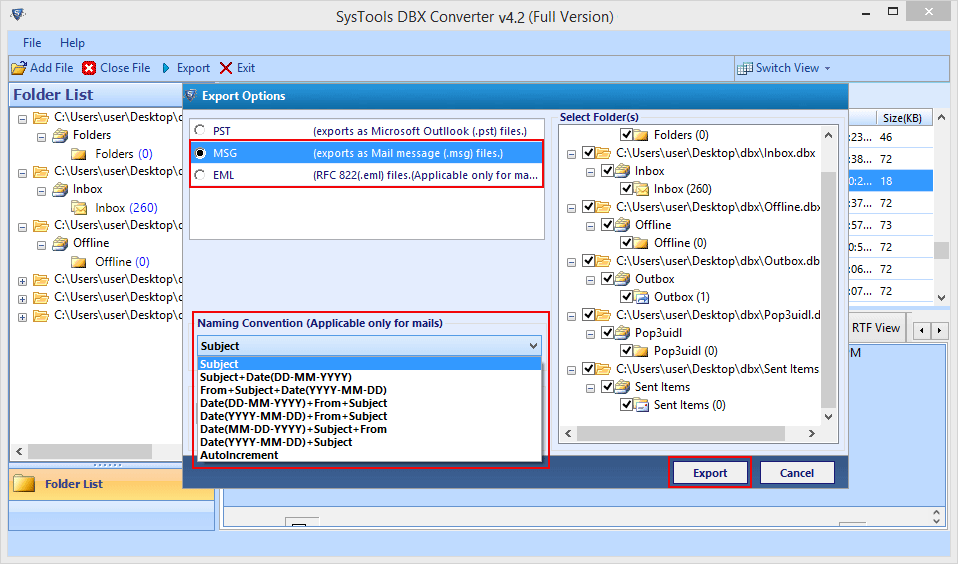
Task: Collapse the Offline.dbx node in Select Folder tree
Action: coord(571,208)
